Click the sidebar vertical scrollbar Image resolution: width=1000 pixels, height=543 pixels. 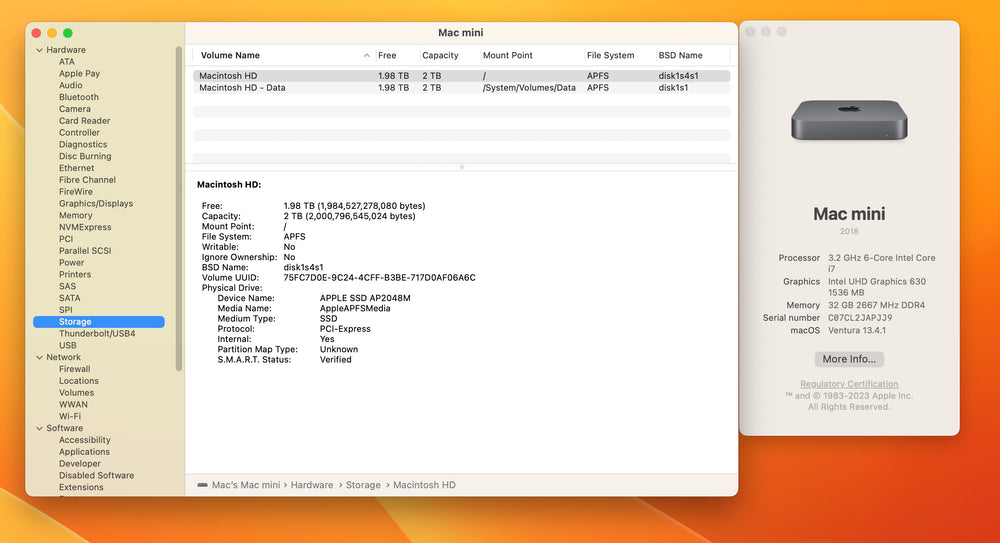click(179, 209)
